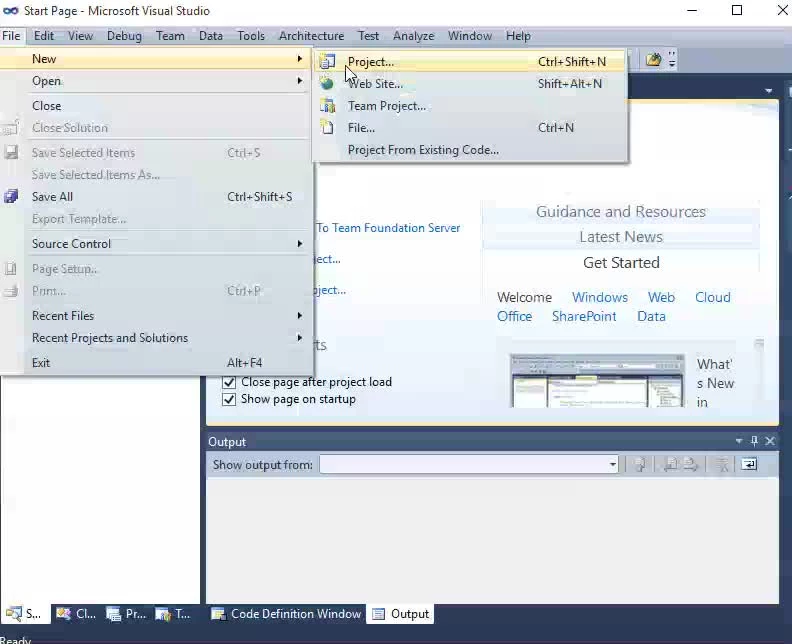Open Output window position dropdown arrow

739,441
